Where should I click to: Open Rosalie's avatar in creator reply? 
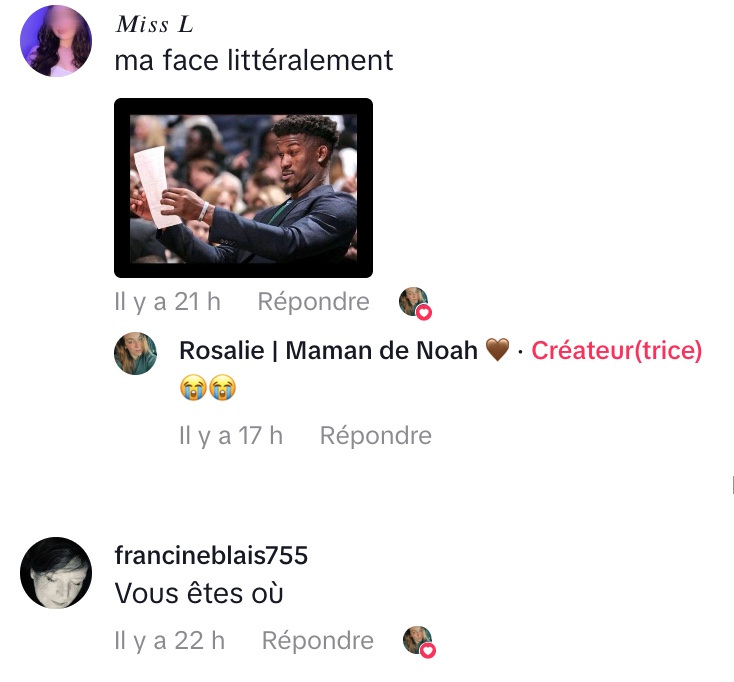[x=135, y=353]
